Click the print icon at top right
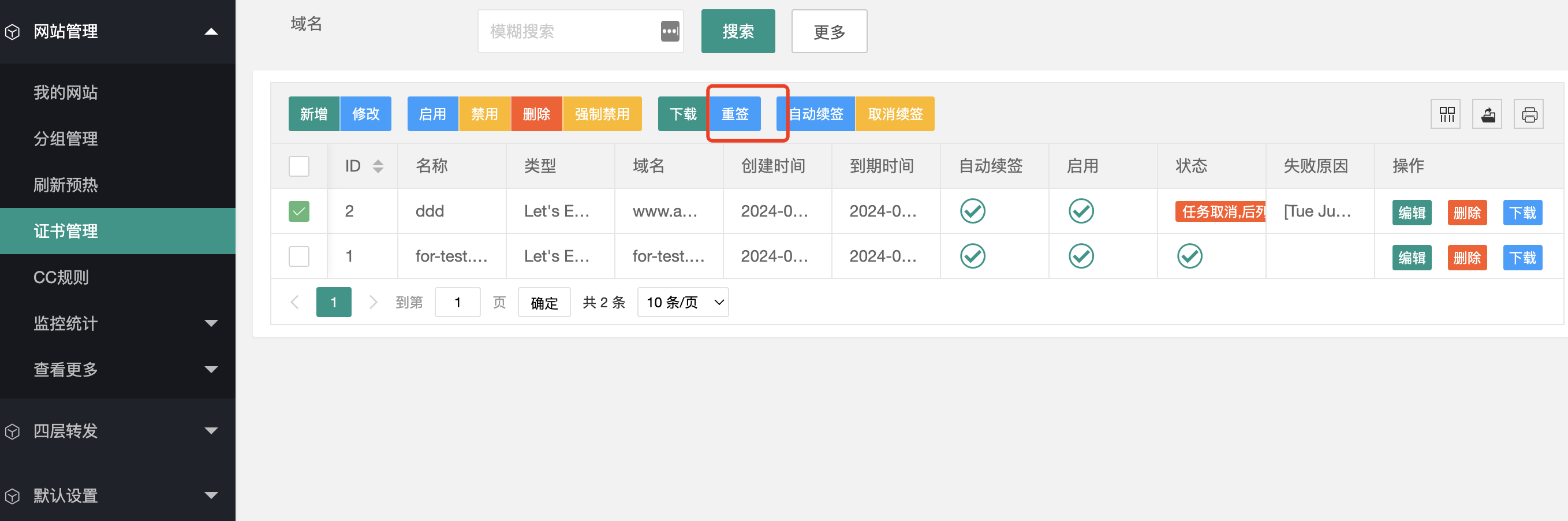The width and height of the screenshot is (1568, 521). coord(1528,113)
